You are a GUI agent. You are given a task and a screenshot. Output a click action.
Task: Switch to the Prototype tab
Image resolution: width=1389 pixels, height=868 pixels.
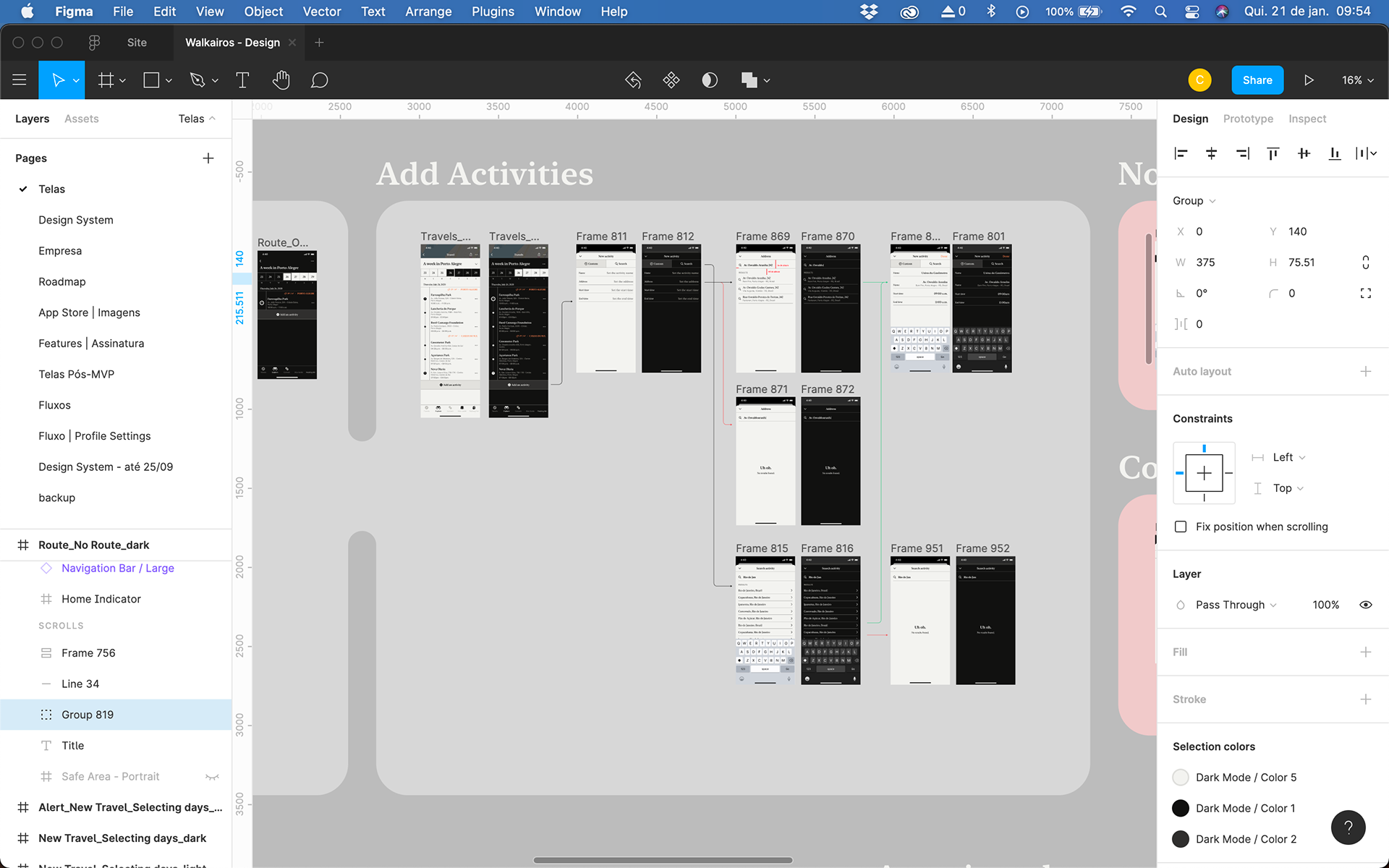point(1248,119)
